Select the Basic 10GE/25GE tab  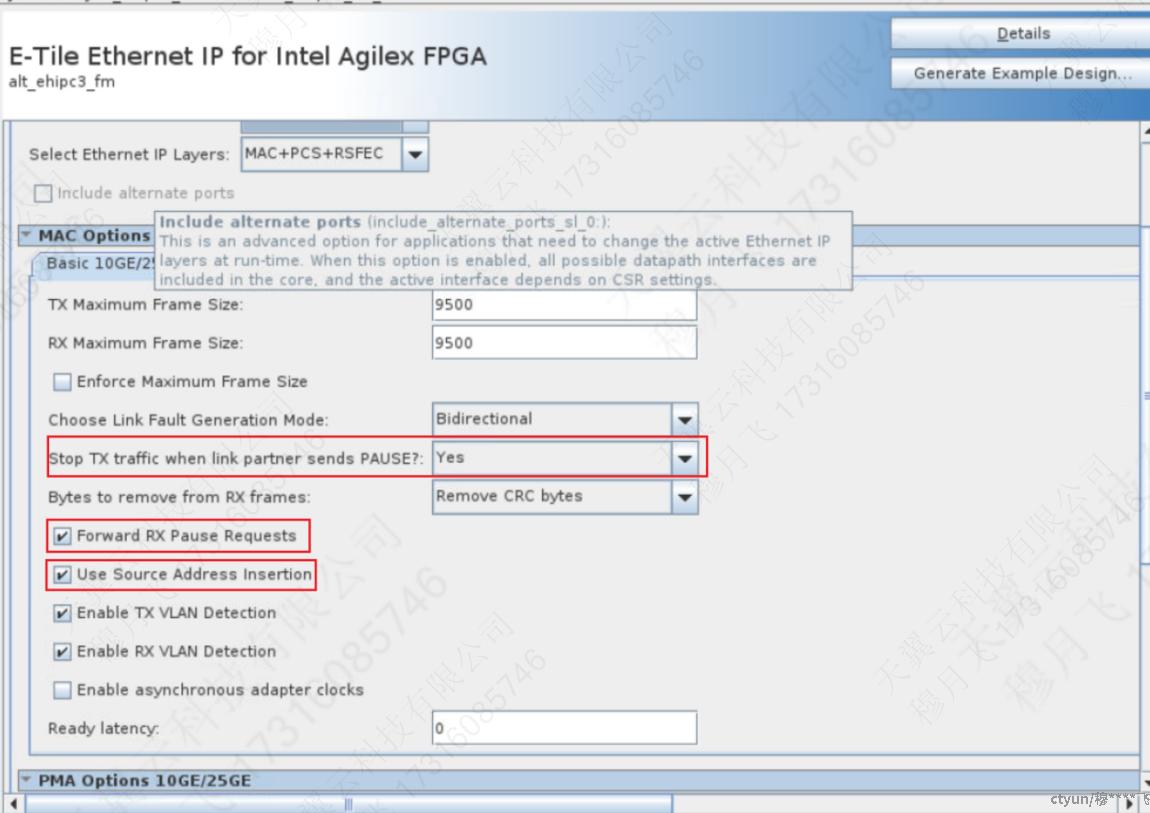(x=97, y=263)
